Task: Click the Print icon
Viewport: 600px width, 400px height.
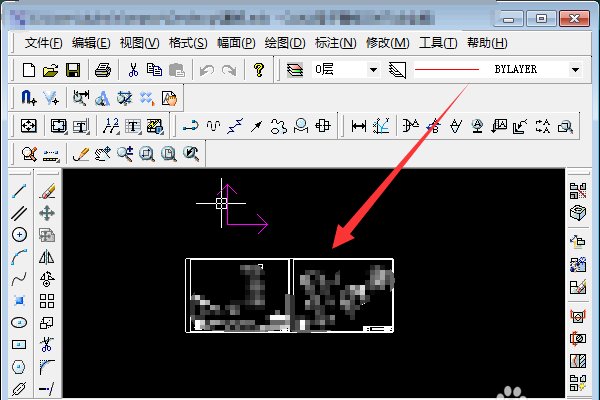Action: point(102,70)
